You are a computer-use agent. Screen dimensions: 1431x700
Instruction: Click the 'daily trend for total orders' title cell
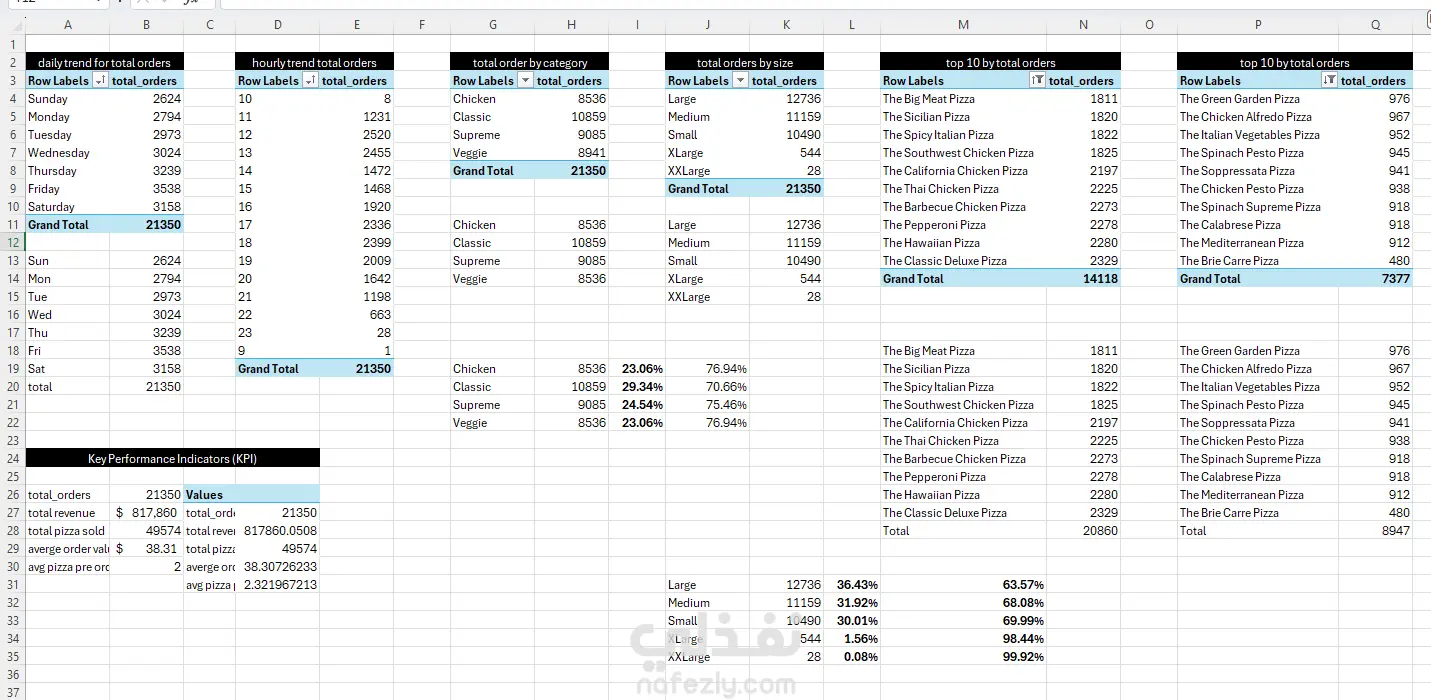tap(105, 62)
